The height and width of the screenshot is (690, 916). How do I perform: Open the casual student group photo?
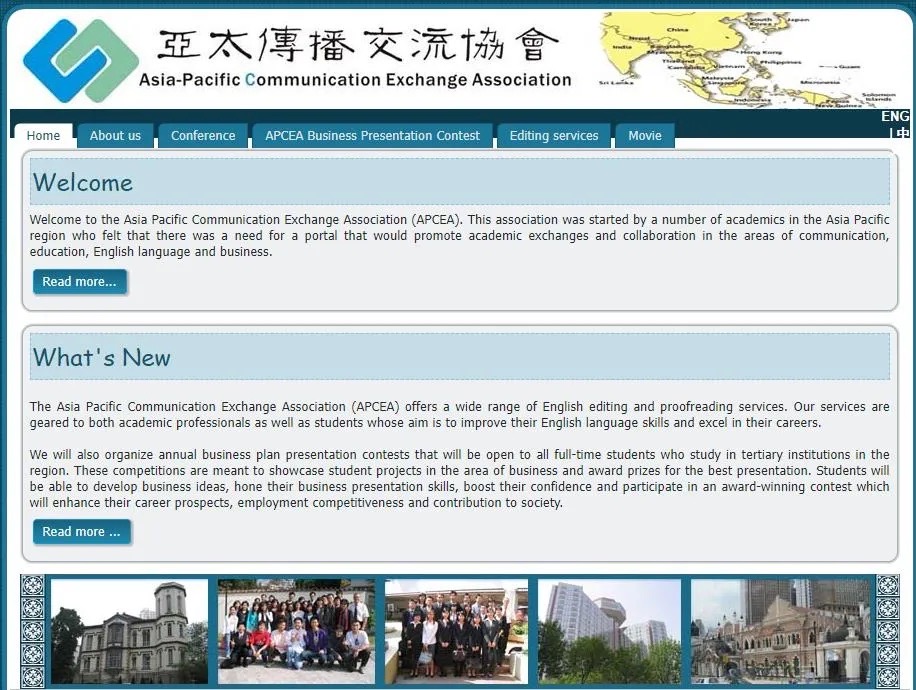296,631
